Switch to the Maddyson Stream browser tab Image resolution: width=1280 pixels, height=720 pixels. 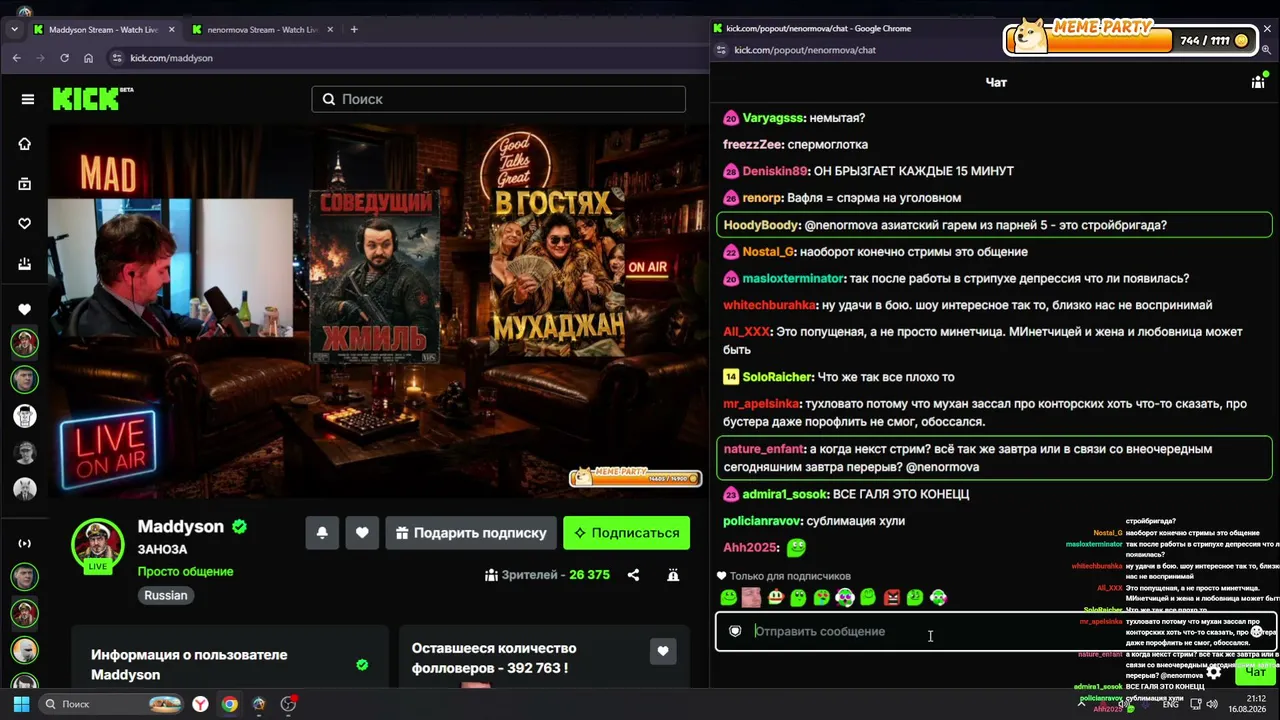[x=102, y=30]
